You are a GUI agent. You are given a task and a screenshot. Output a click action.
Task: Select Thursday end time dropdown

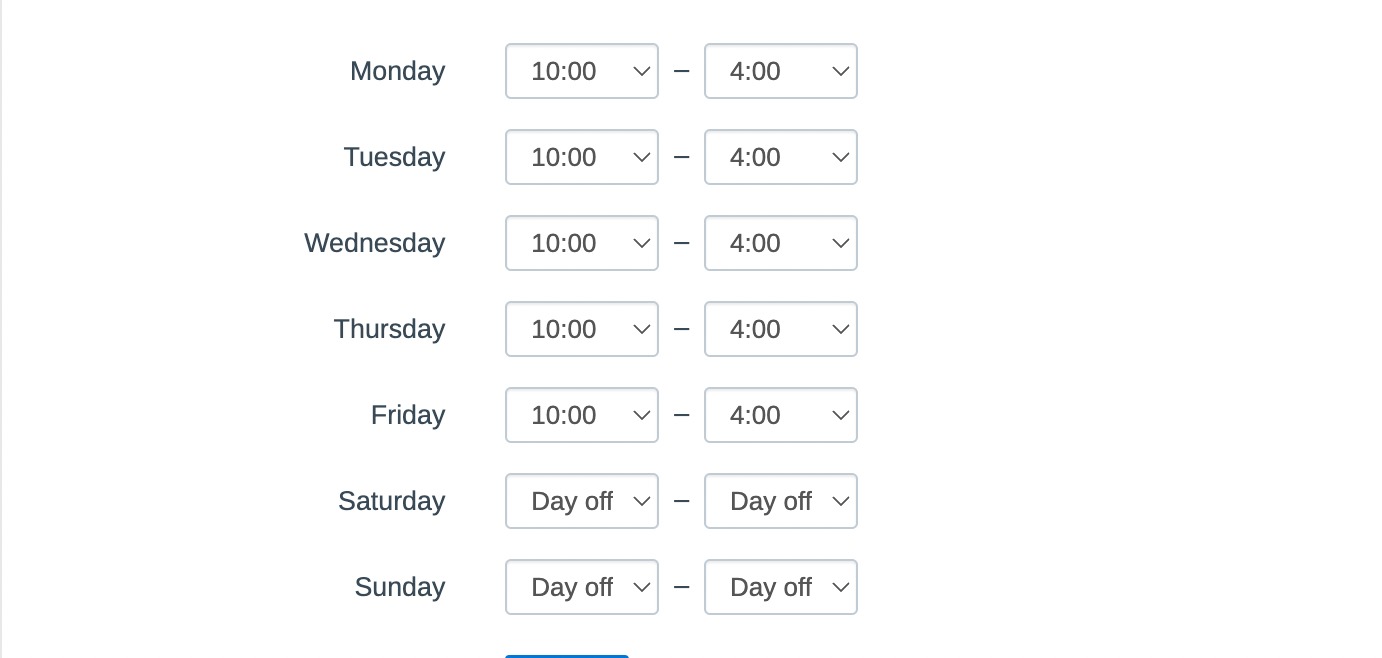pyautogui.click(x=780, y=329)
